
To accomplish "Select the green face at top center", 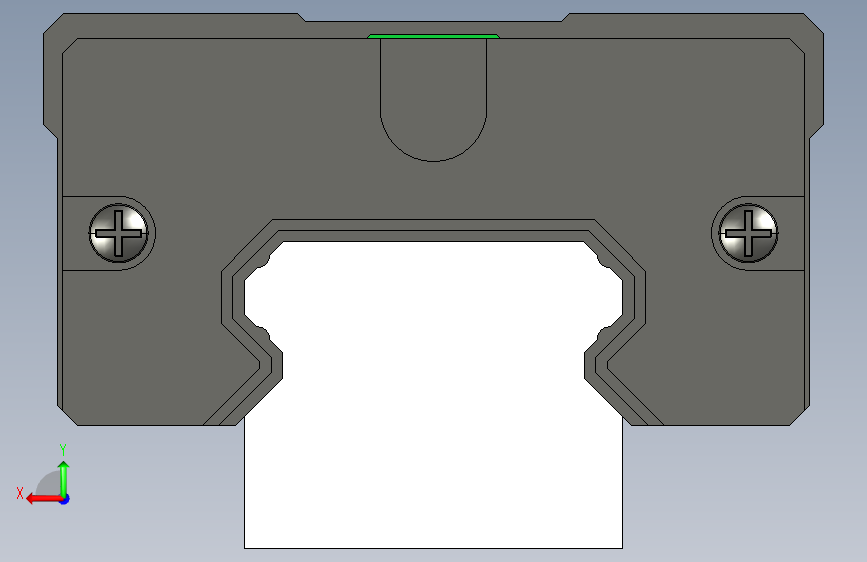I will pyautogui.click(x=434, y=37).
